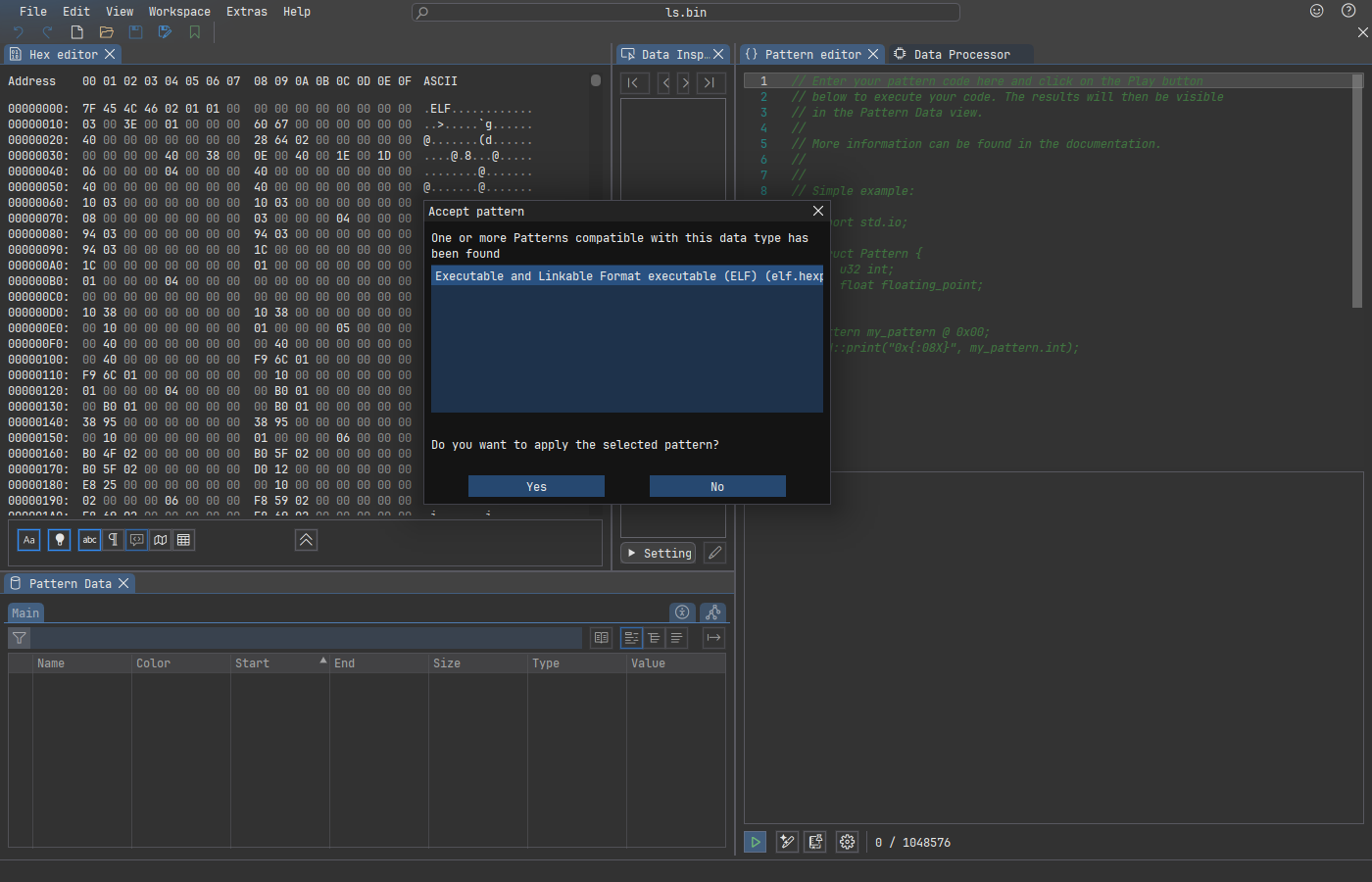The image size is (1372, 882).
Task: Click No in the Accept pattern dialog
Action: tap(717, 486)
